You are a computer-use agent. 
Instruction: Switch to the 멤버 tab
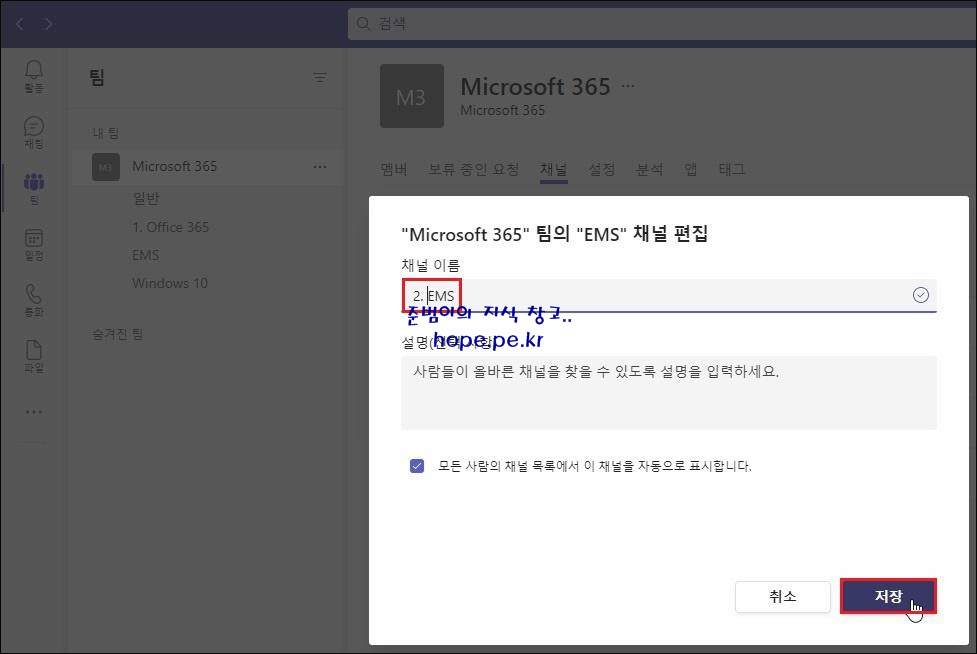pos(394,169)
